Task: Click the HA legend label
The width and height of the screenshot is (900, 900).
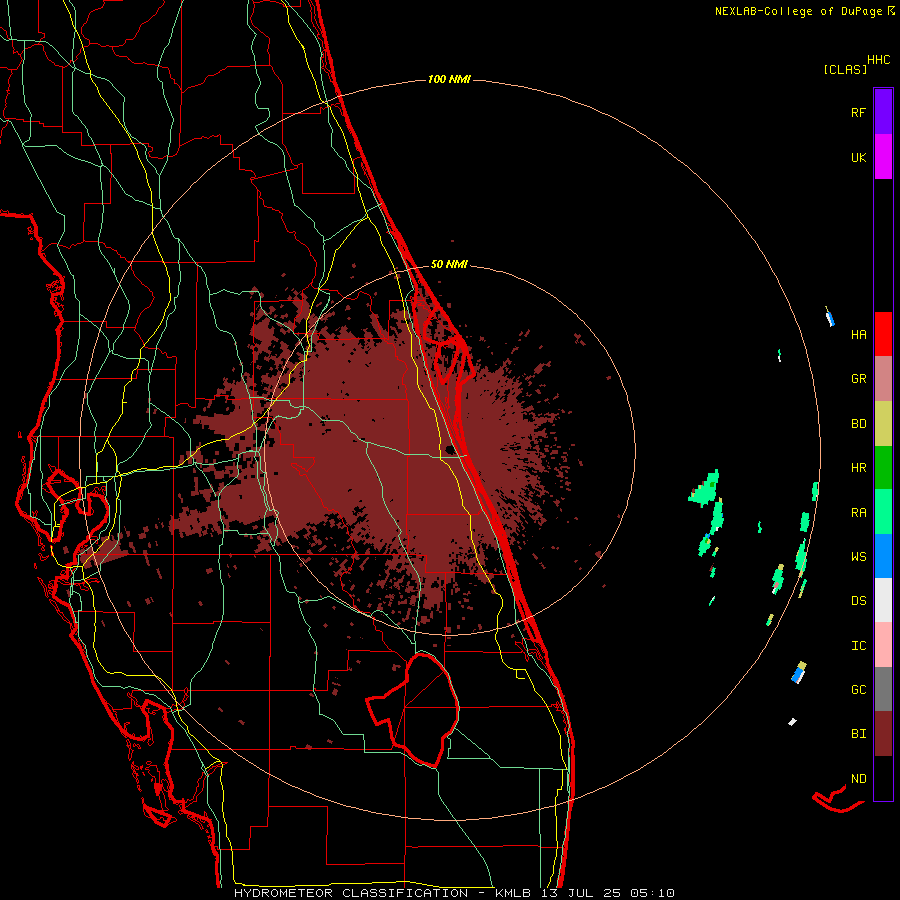Action: 858,334
